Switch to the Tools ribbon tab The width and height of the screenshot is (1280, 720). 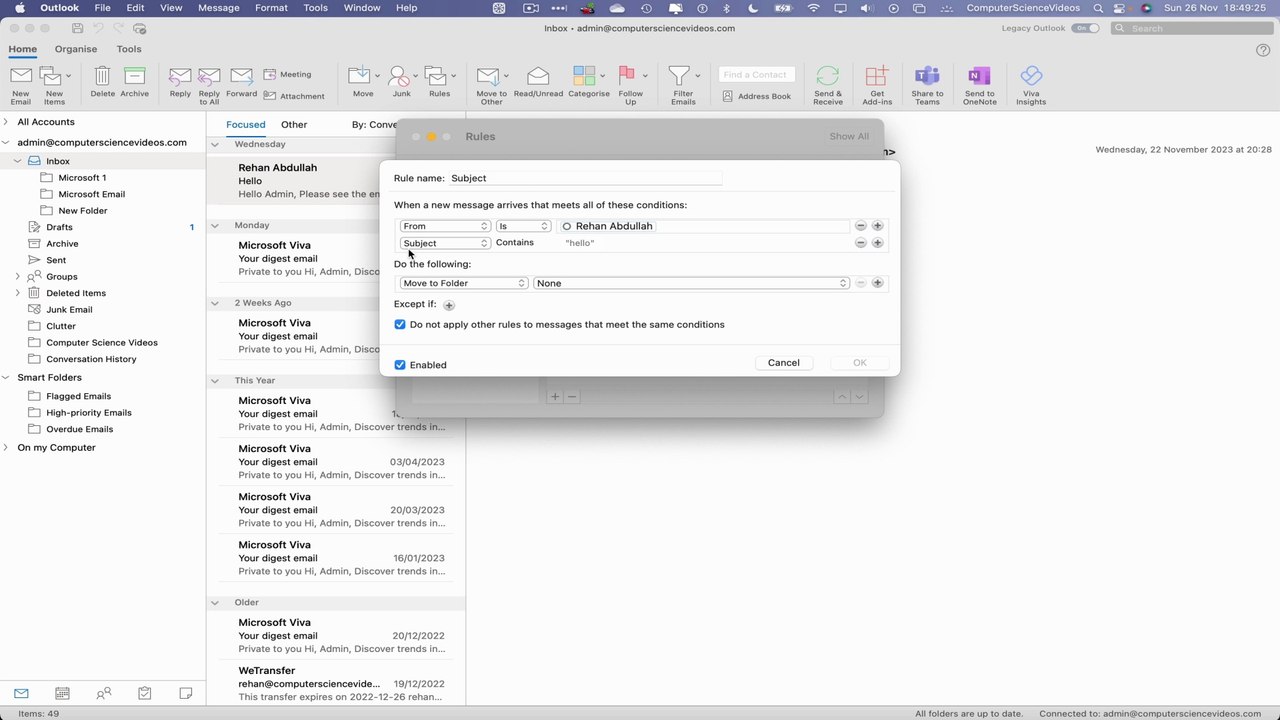pyautogui.click(x=129, y=49)
